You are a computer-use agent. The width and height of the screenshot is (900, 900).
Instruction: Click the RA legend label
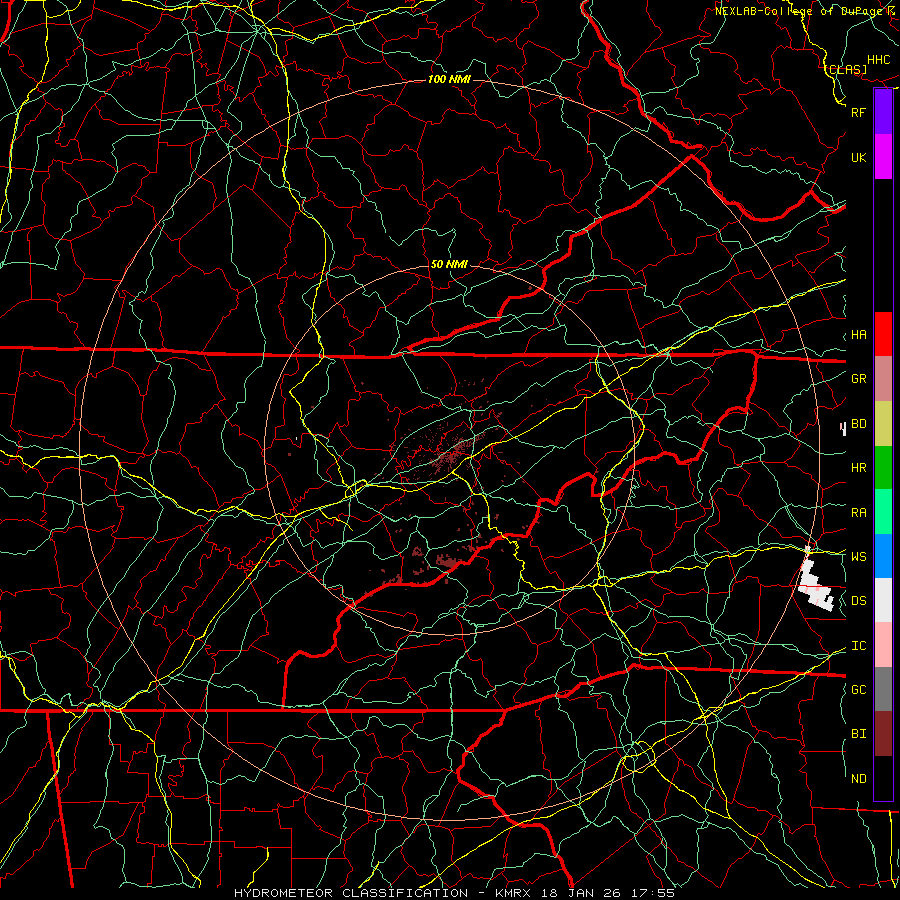859,513
